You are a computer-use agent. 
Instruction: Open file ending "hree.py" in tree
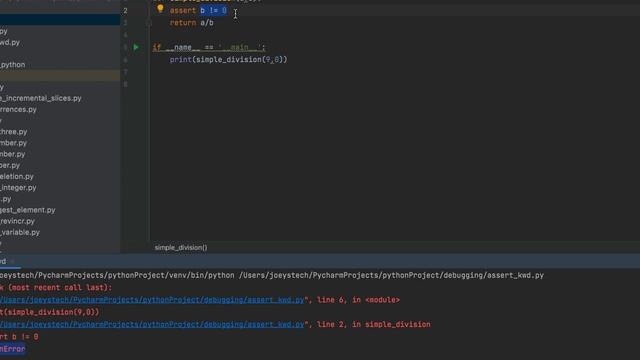point(13,132)
